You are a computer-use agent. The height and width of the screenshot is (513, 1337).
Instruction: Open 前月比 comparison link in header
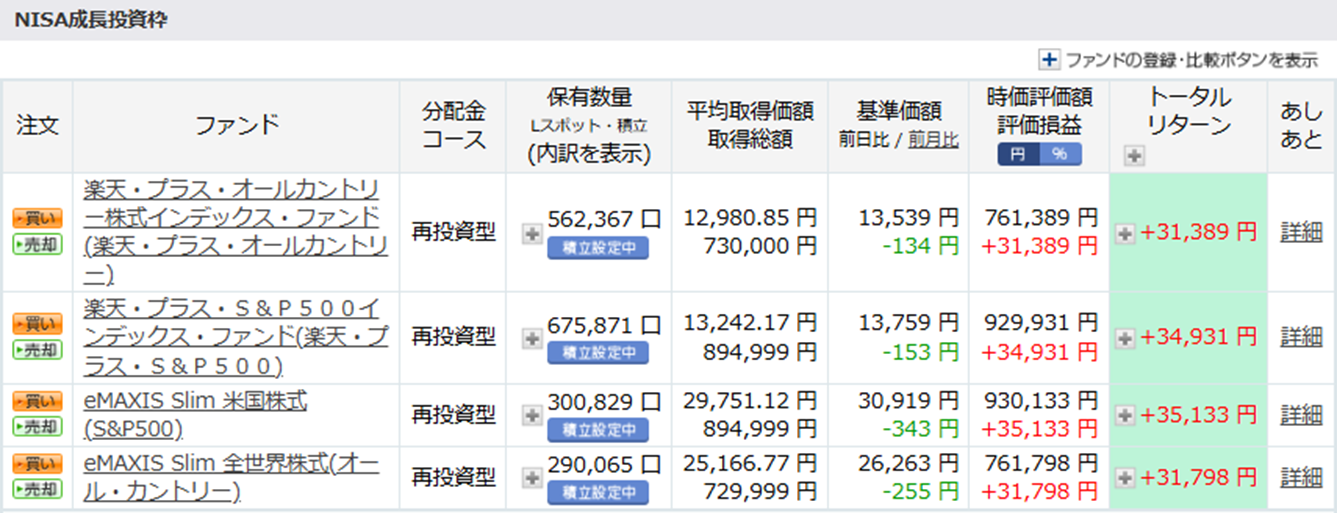[x=933, y=140]
